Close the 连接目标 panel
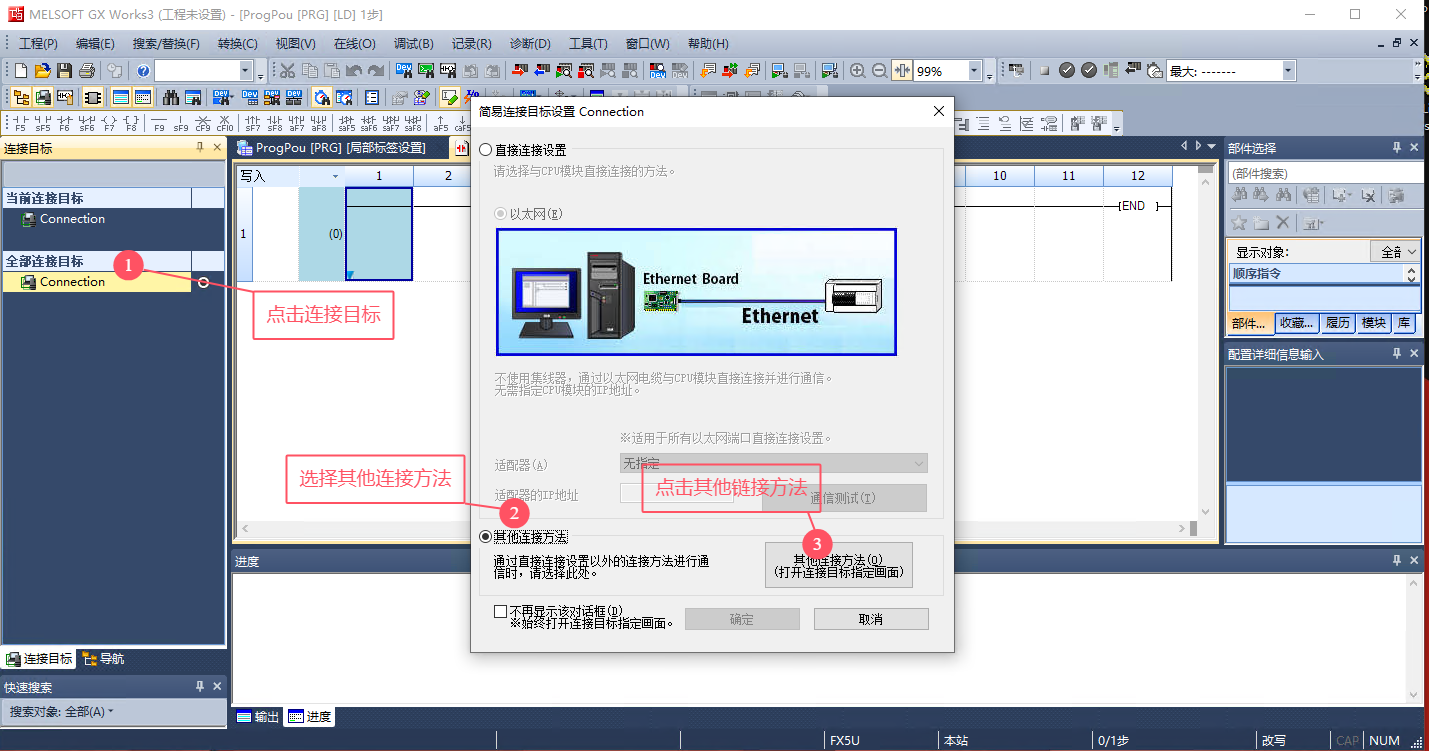This screenshot has height=751, width=1429. click(217, 148)
